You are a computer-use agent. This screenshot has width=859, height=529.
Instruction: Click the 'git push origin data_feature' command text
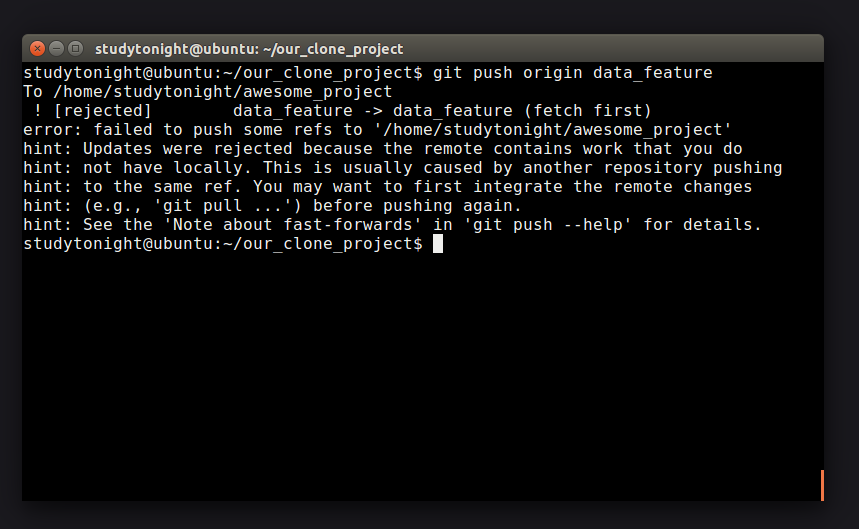tap(572, 73)
